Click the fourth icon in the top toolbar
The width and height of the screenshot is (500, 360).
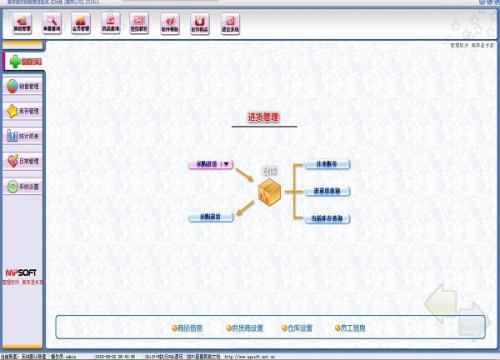pos(111,24)
